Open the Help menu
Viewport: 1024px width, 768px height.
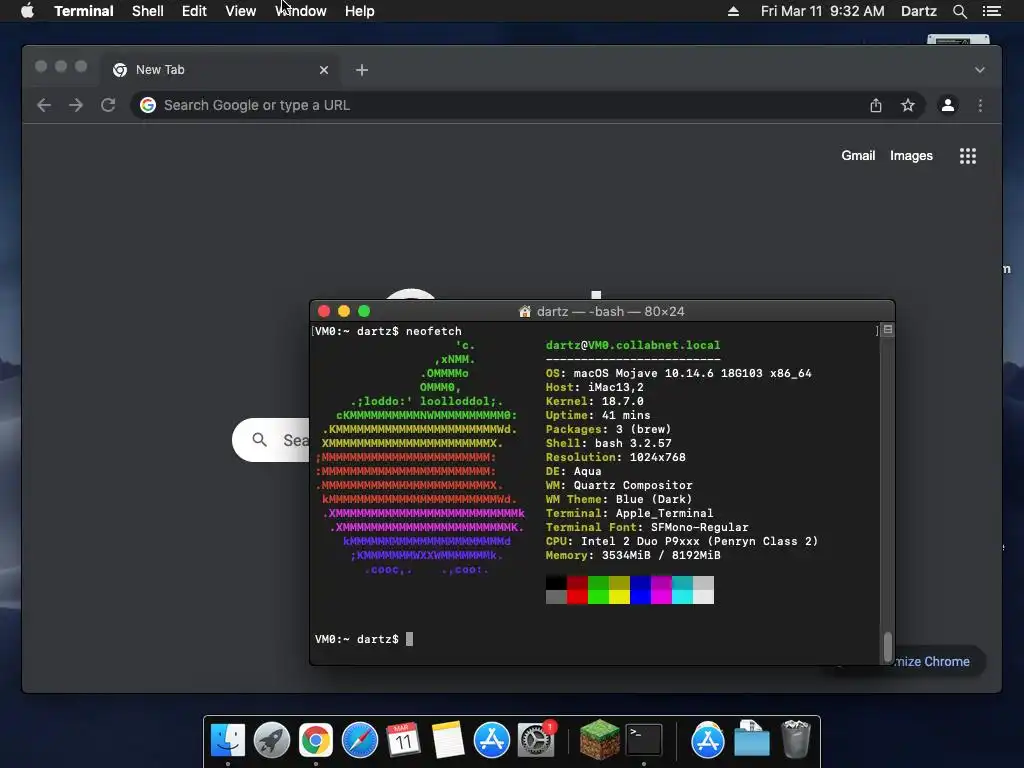coord(359,11)
